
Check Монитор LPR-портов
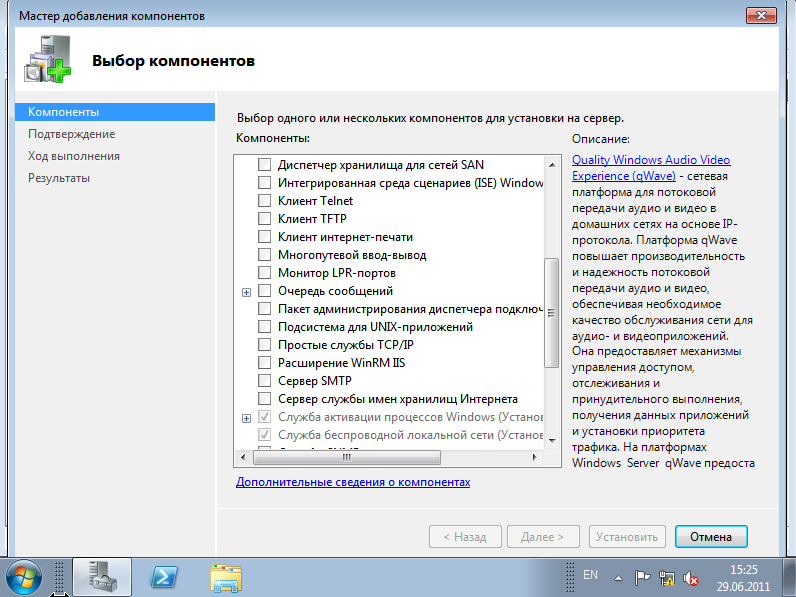click(264, 273)
